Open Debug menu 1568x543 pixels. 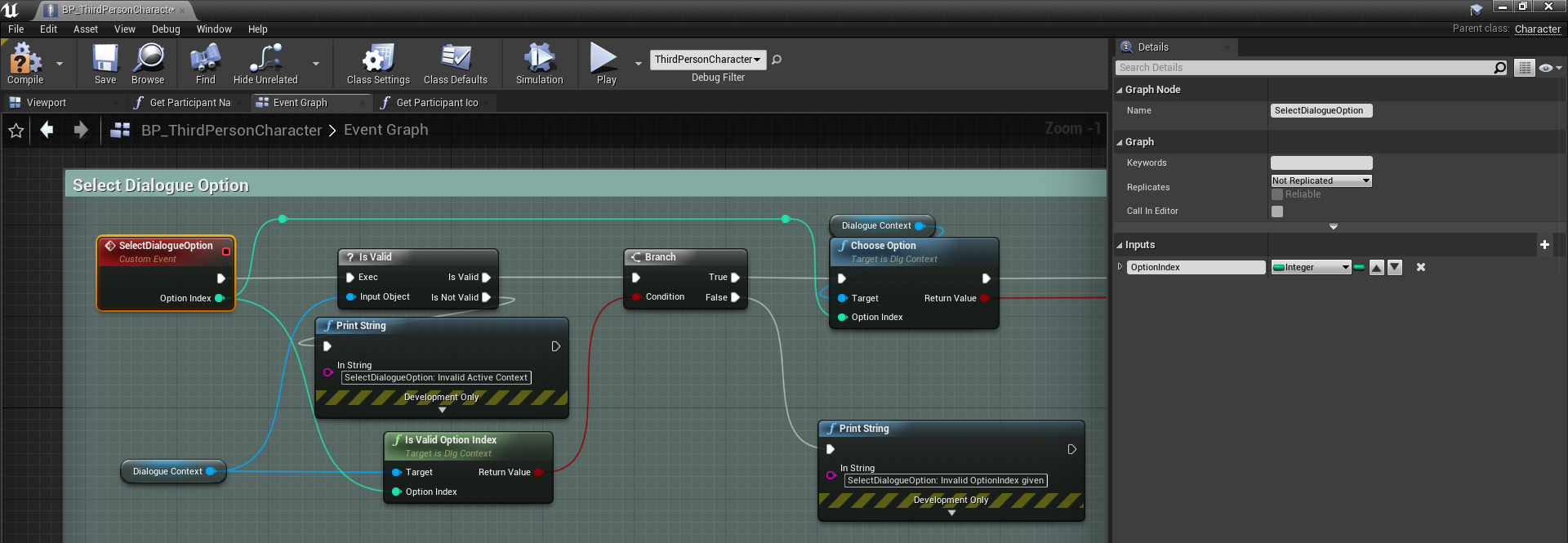click(166, 29)
